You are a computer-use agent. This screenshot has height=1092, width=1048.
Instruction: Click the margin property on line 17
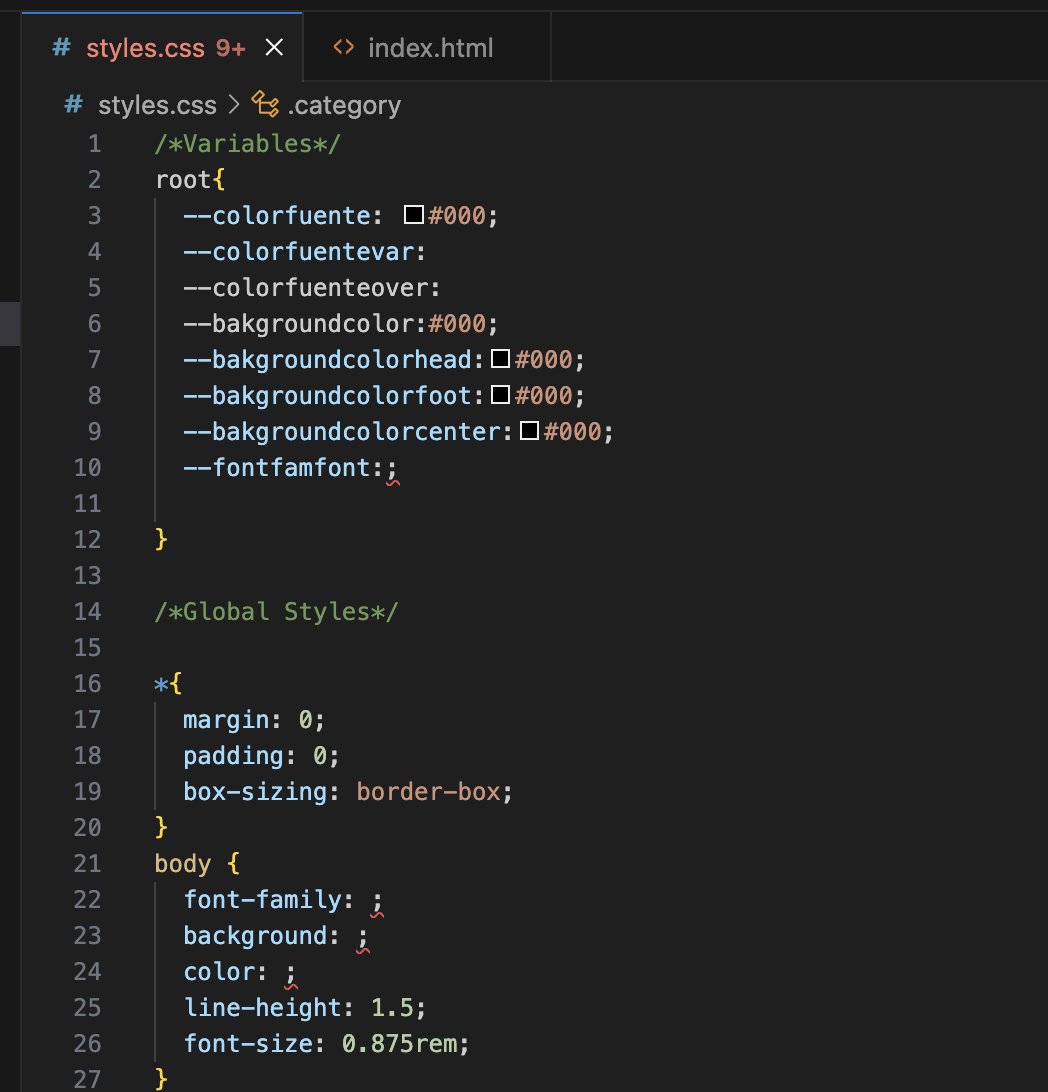(x=226, y=719)
